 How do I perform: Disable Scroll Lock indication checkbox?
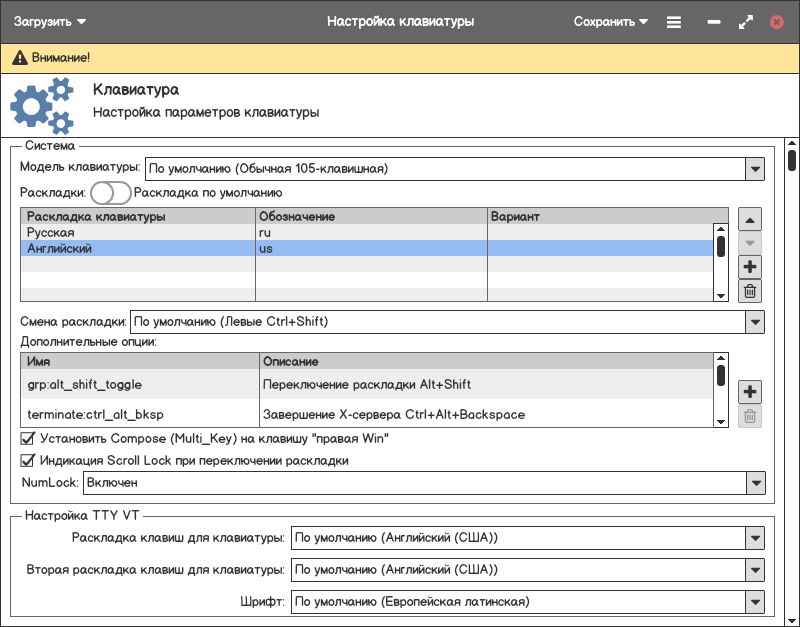pos(28,461)
